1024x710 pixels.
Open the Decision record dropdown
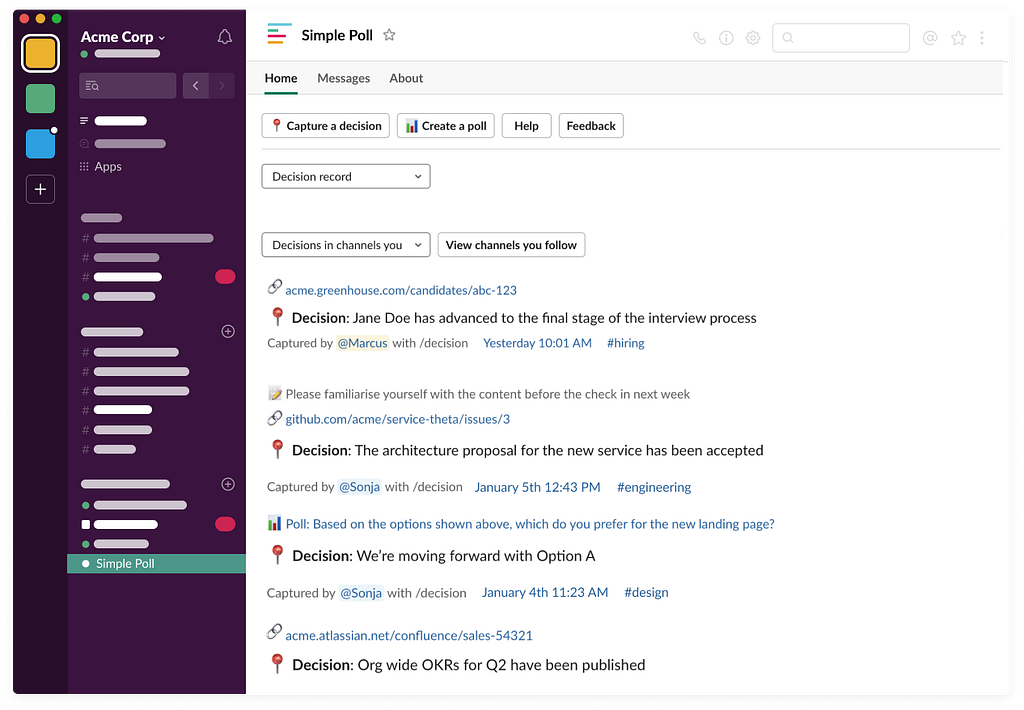tap(346, 176)
